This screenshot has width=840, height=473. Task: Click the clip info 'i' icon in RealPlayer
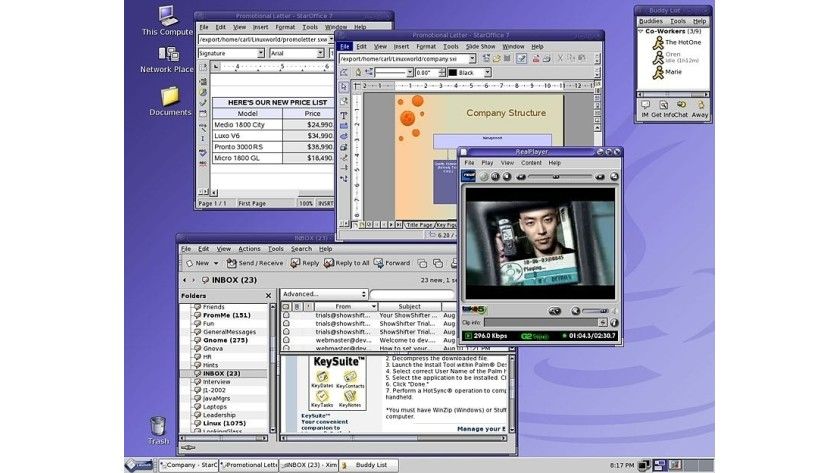point(614,322)
